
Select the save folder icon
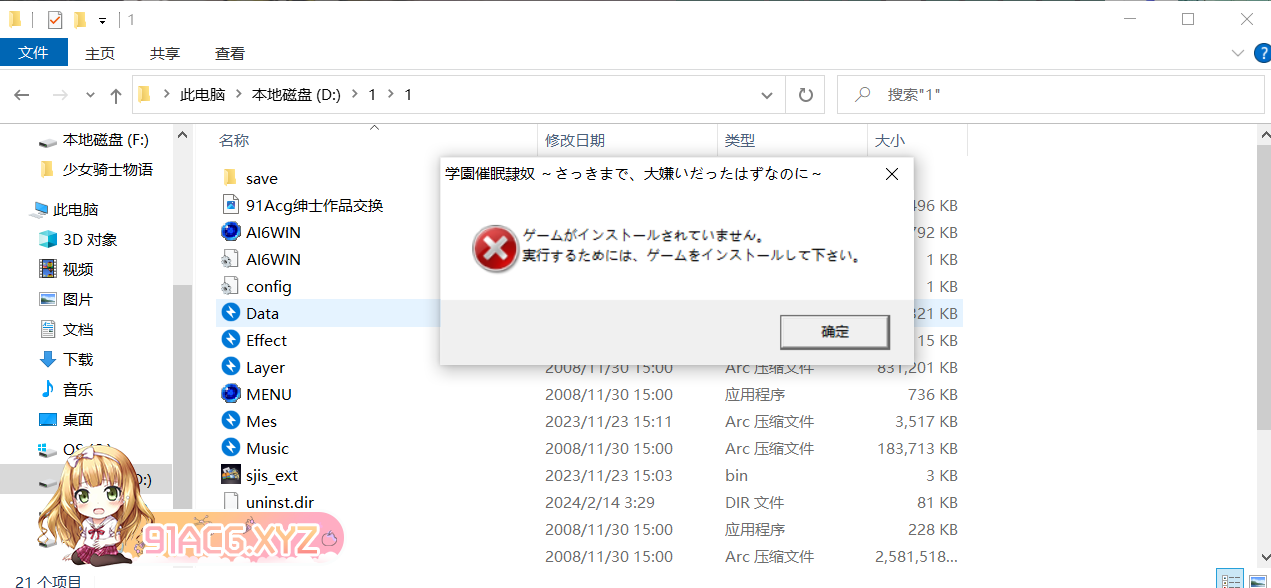tap(230, 178)
